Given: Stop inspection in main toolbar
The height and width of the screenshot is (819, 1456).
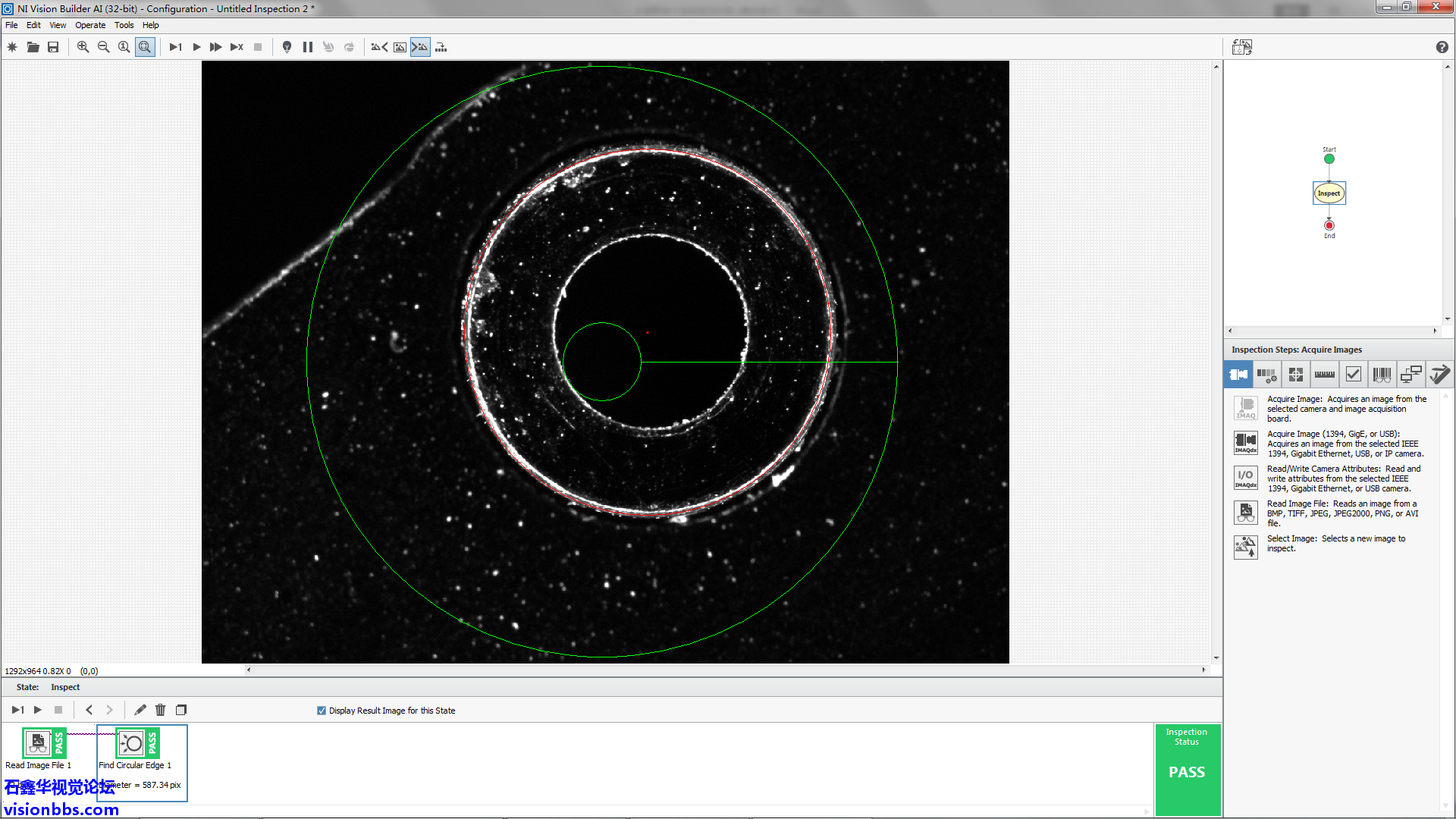Looking at the screenshot, I should 258,47.
